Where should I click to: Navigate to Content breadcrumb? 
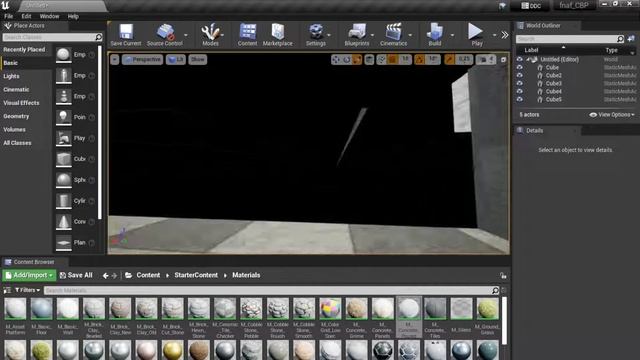(148, 276)
